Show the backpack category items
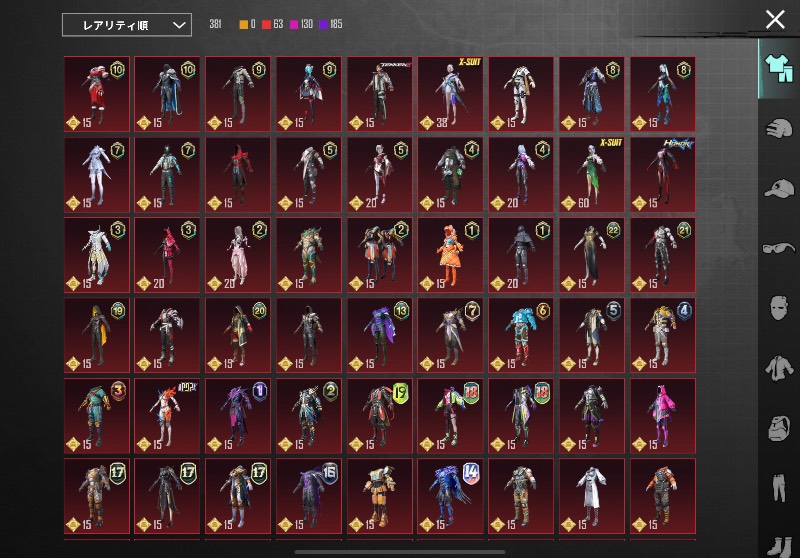The image size is (800, 558). pos(779,427)
